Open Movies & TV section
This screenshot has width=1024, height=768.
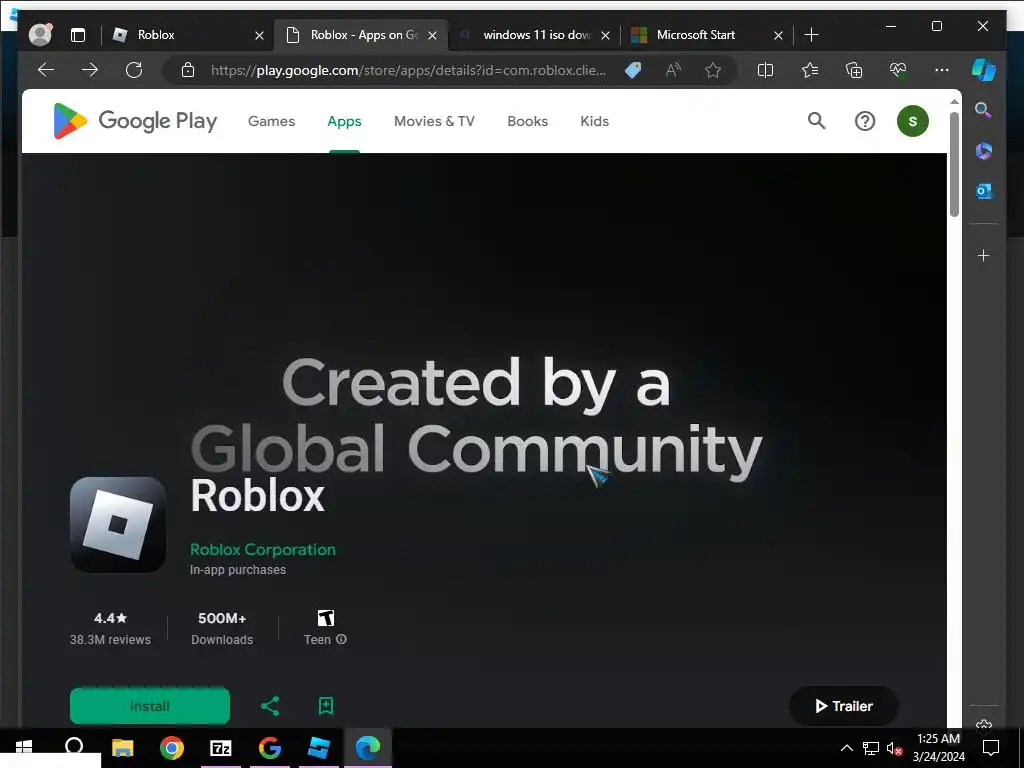click(434, 121)
